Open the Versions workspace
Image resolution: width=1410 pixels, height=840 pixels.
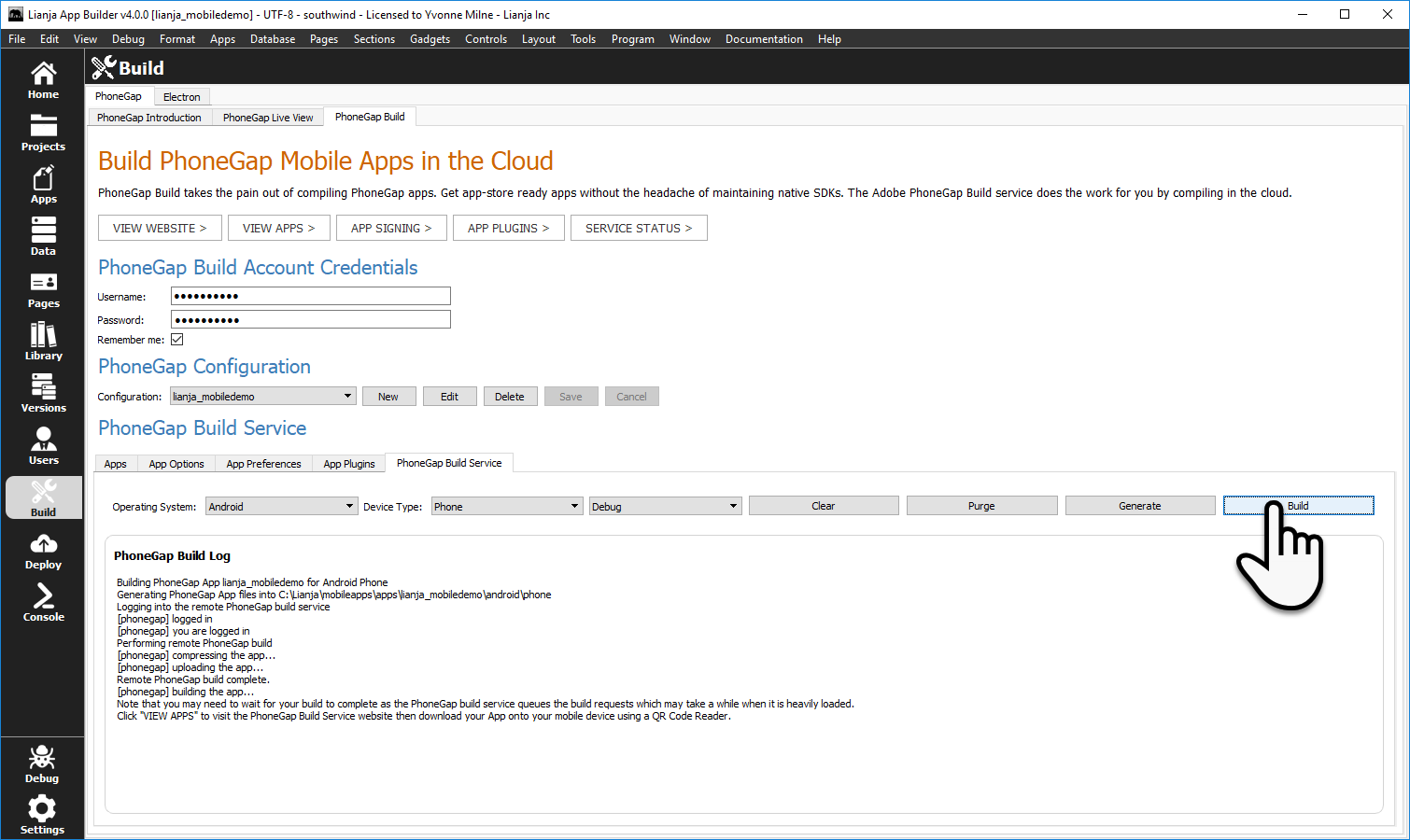[43, 394]
